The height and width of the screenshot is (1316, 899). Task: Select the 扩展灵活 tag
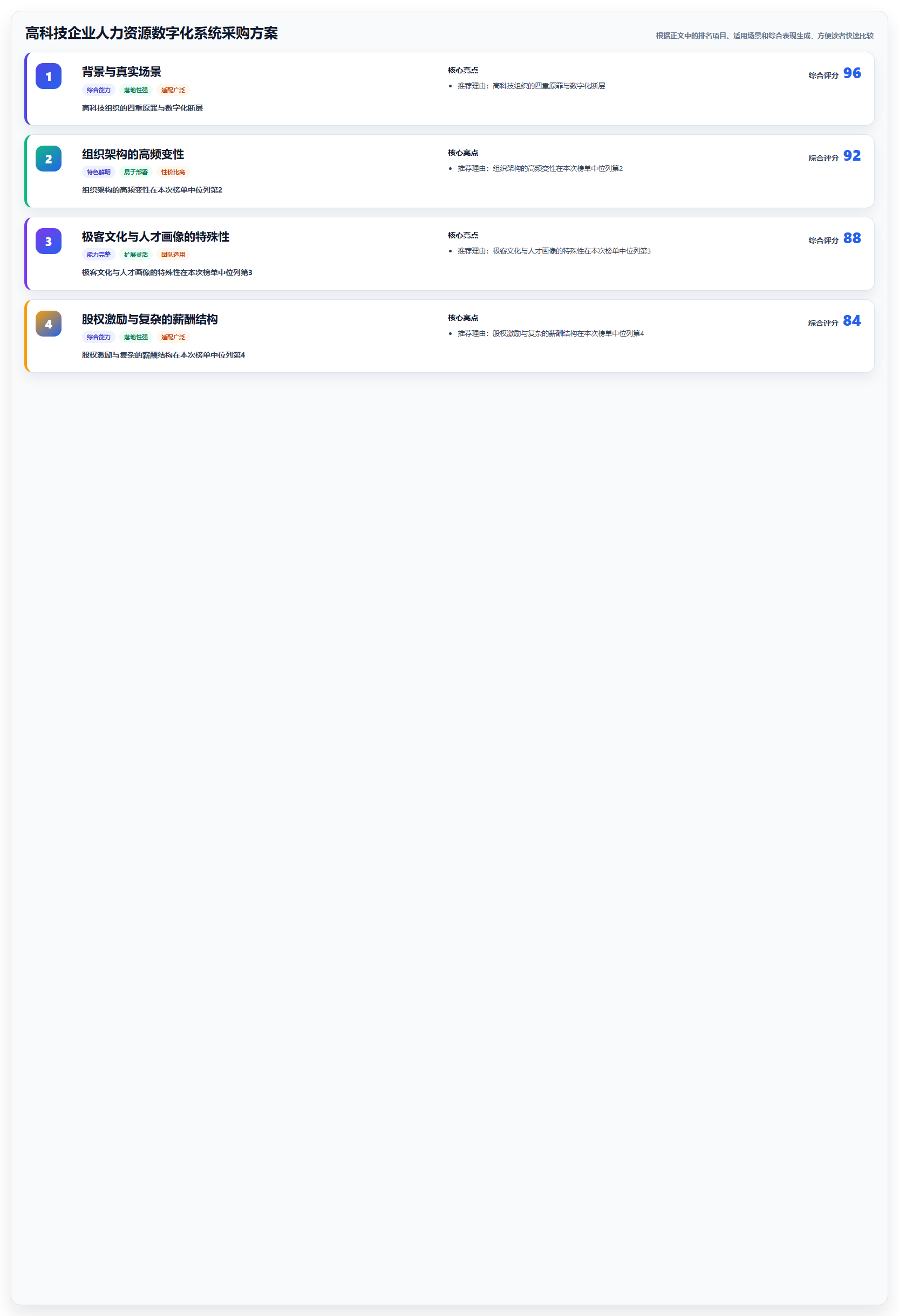(x=136, y=255)
